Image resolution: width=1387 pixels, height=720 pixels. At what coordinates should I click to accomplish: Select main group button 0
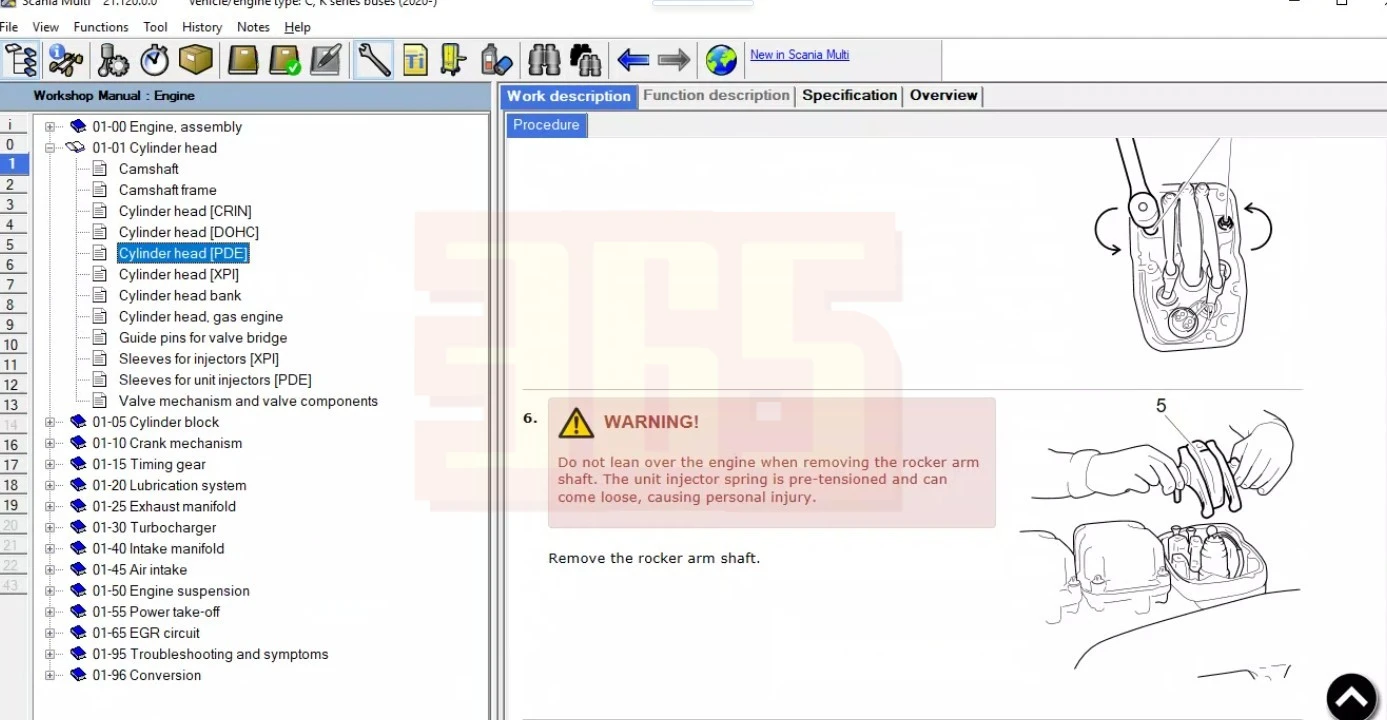coord(11,144)
